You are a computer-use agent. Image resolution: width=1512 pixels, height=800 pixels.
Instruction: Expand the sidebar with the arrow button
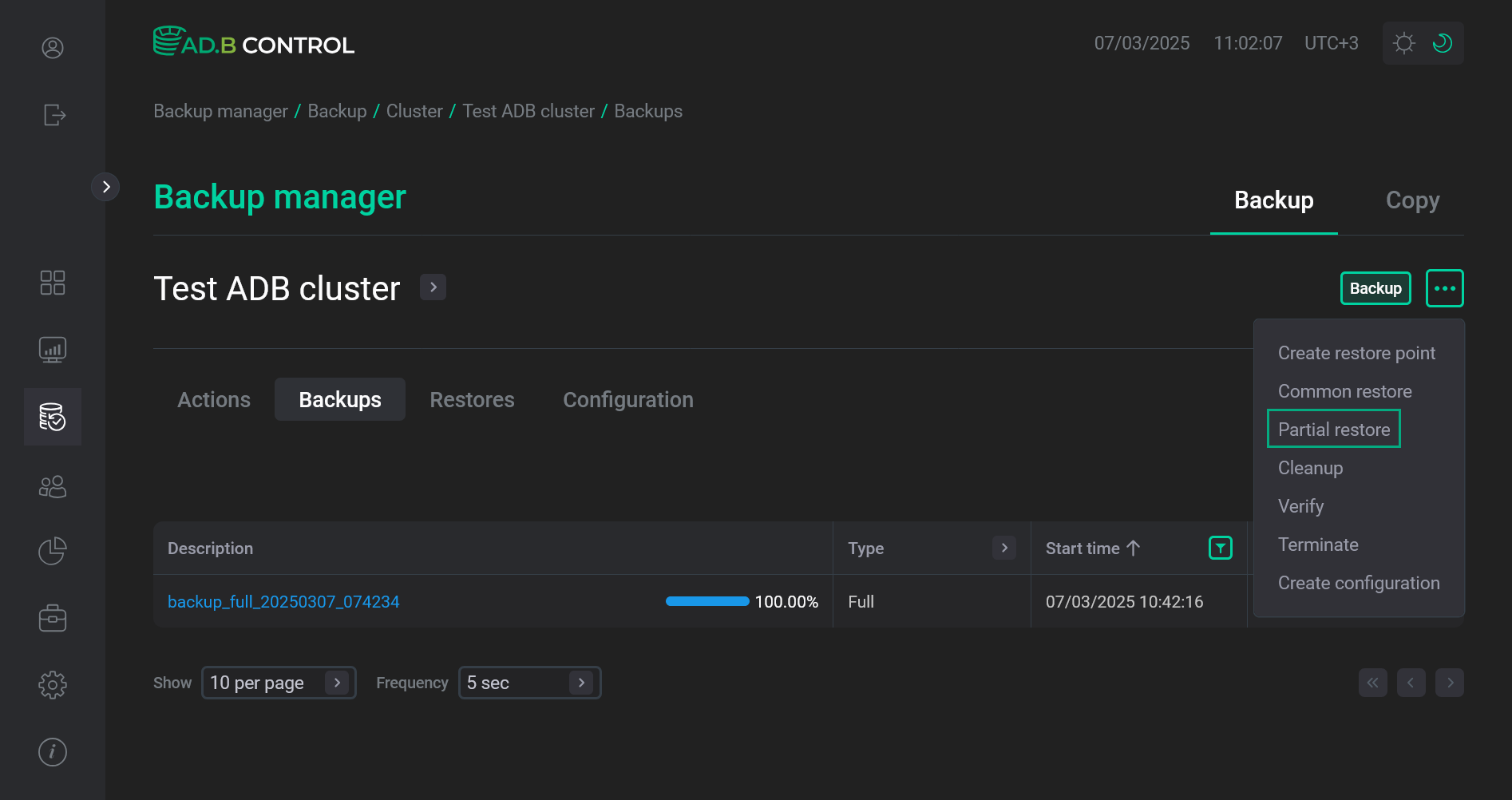click(105, 187)
